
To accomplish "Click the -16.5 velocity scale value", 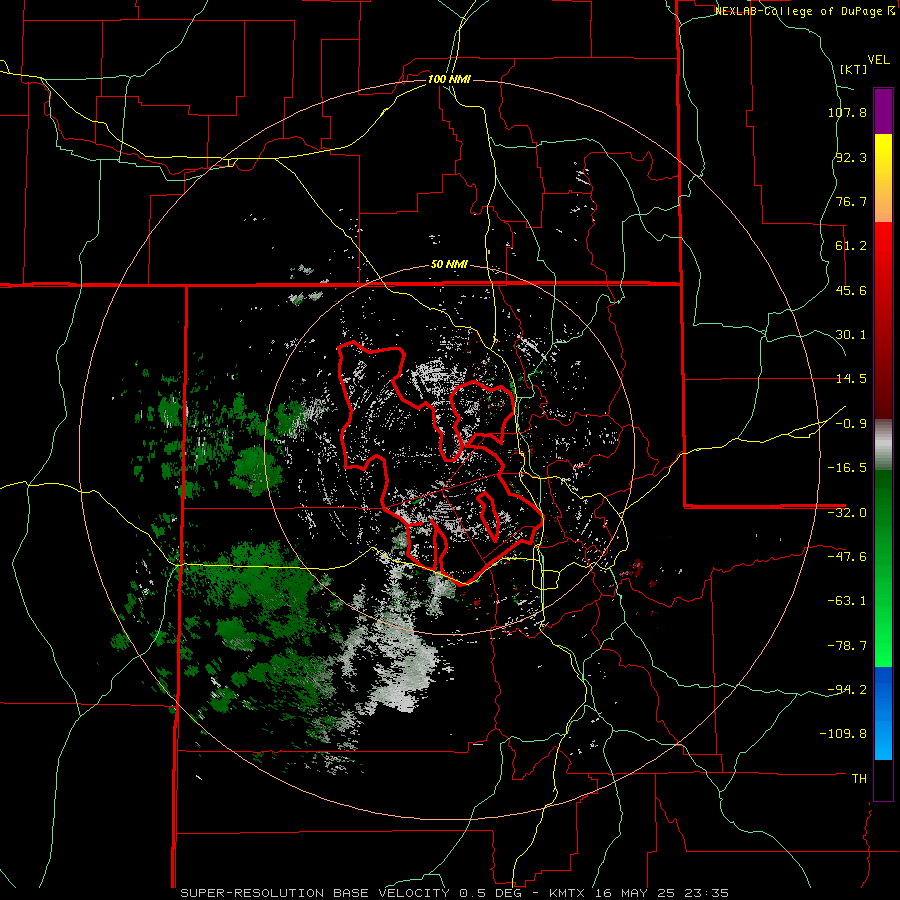I will point(847,468).
